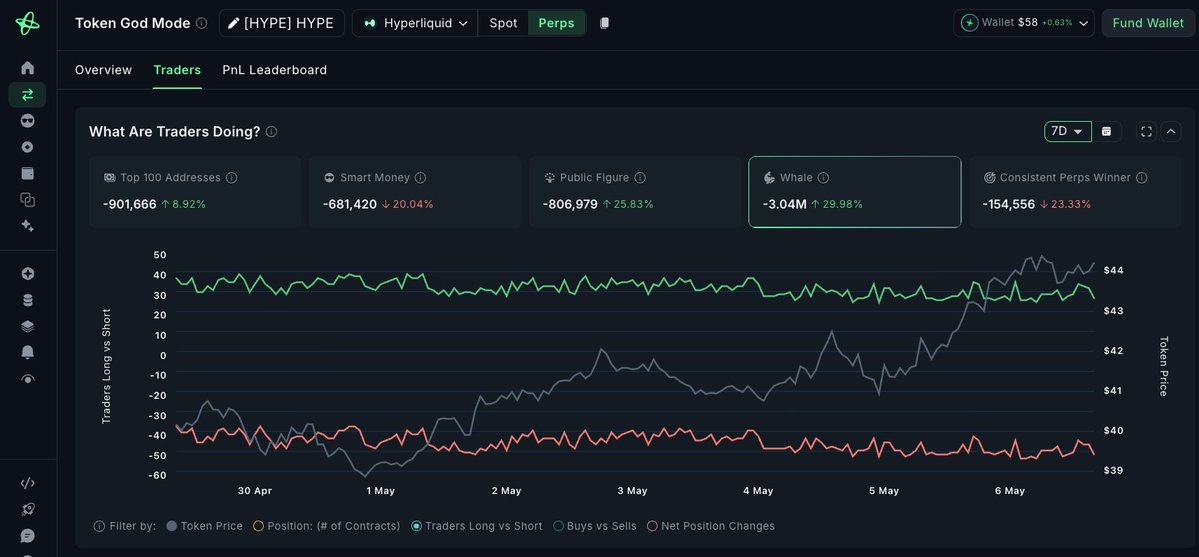
Task: Select the Top 100 Addresses card
Action: [x=195, y=192]
